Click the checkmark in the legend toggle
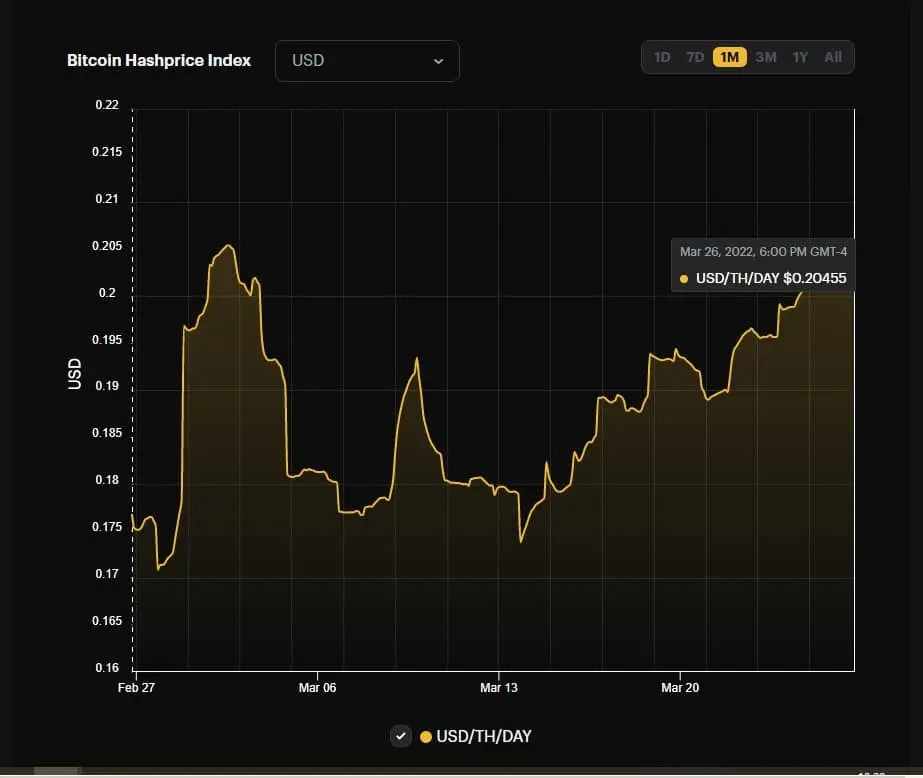 pyautogui.click(x=400, y=735)
